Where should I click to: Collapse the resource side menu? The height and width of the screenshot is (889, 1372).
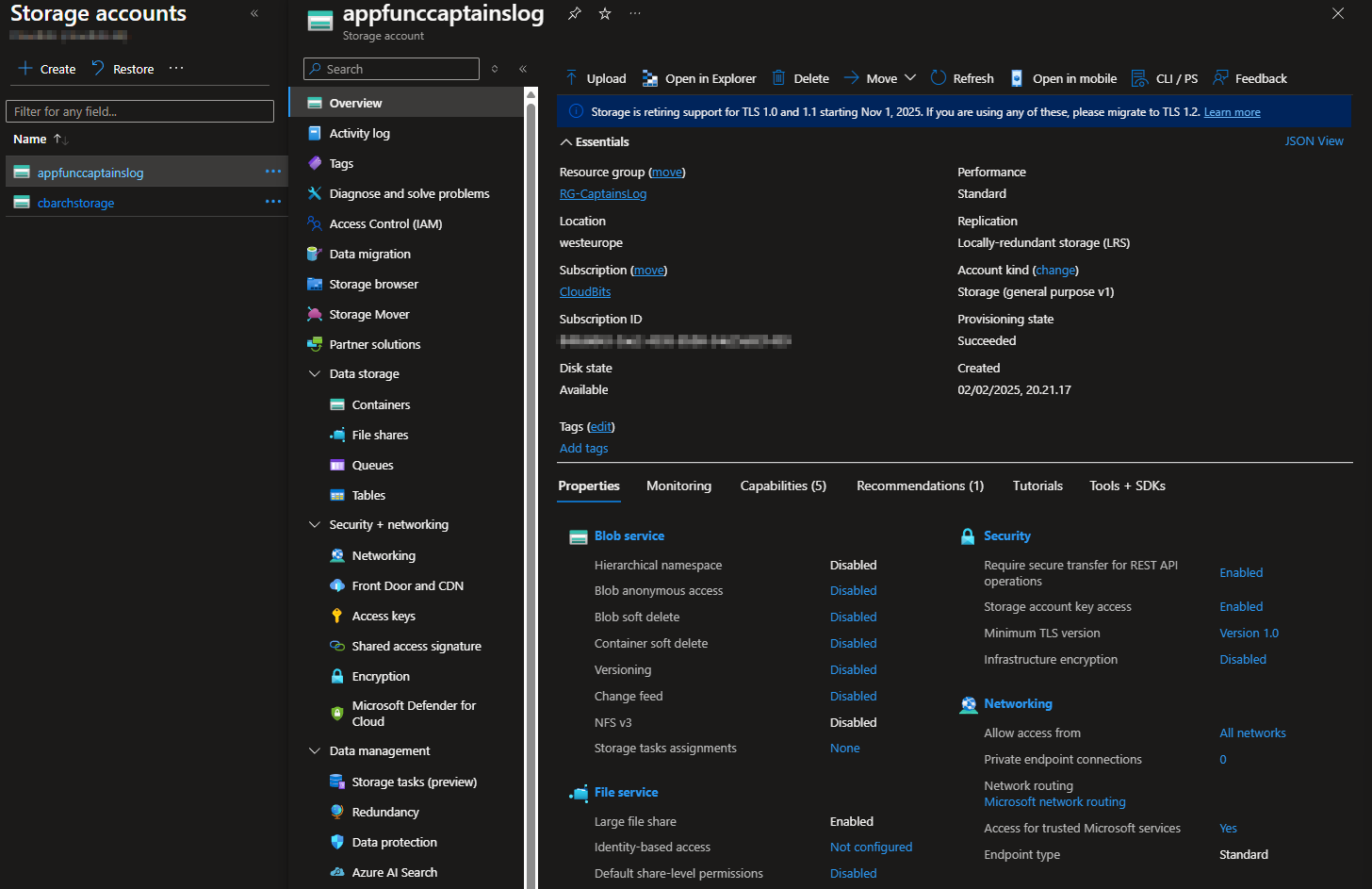coord(523,69)
